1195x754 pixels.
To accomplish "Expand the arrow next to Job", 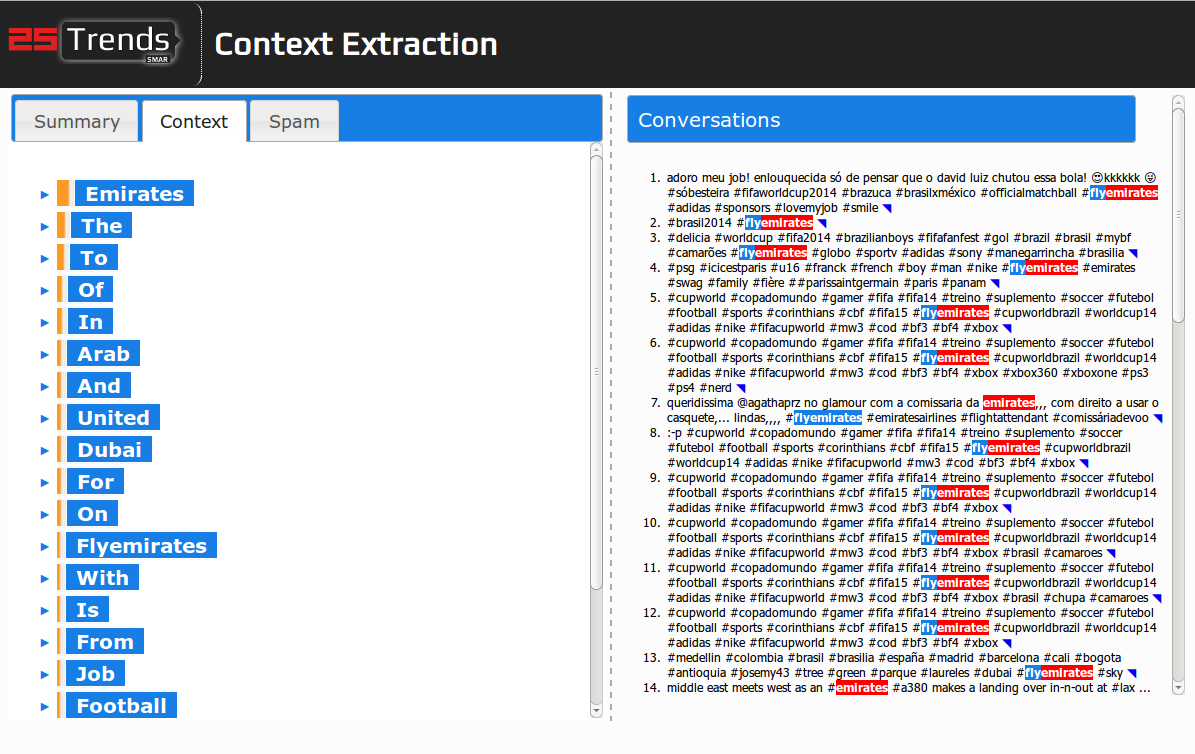I will [x=44, y=675].
